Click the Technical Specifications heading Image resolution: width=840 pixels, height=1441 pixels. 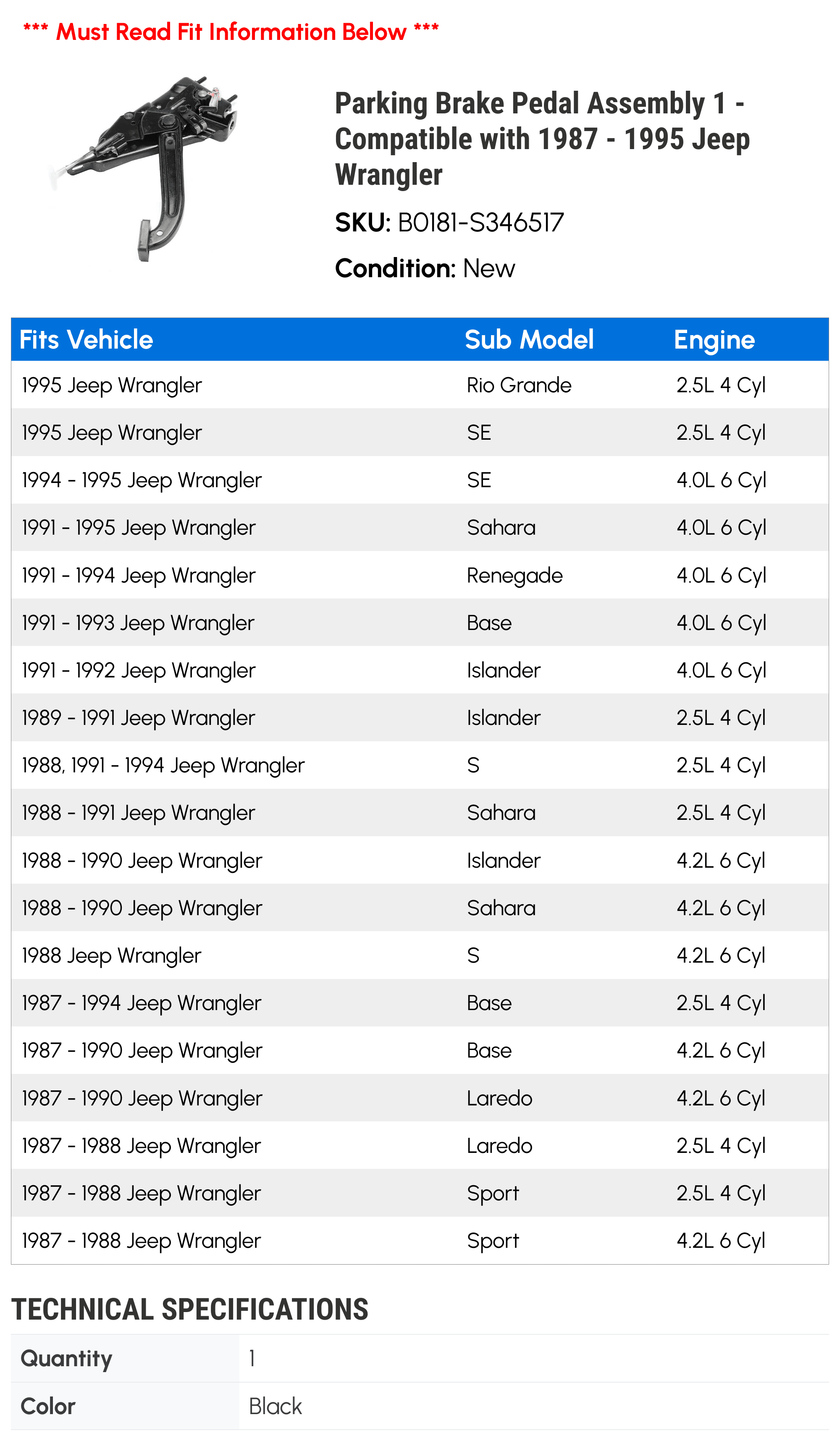tap(190, 1310)
